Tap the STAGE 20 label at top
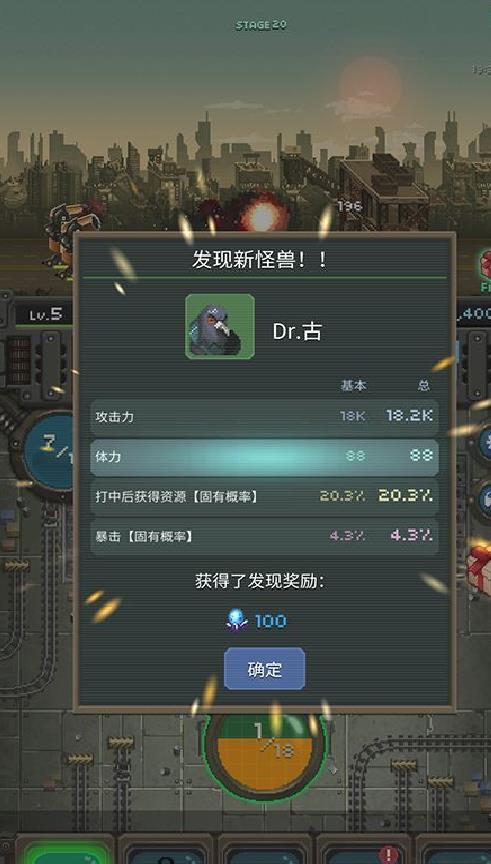The image size is (491, 864). coord(261,25)
